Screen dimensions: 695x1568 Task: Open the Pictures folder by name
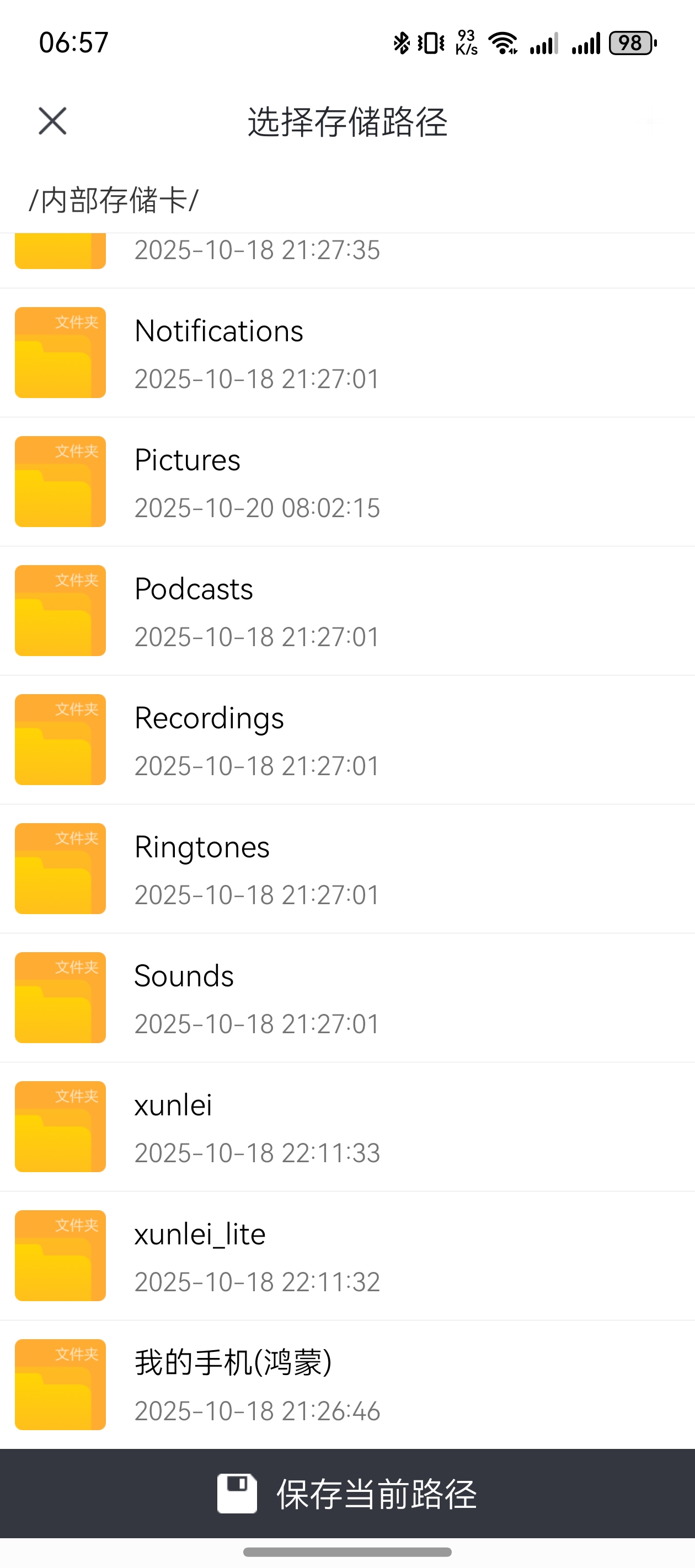(187, 460)
